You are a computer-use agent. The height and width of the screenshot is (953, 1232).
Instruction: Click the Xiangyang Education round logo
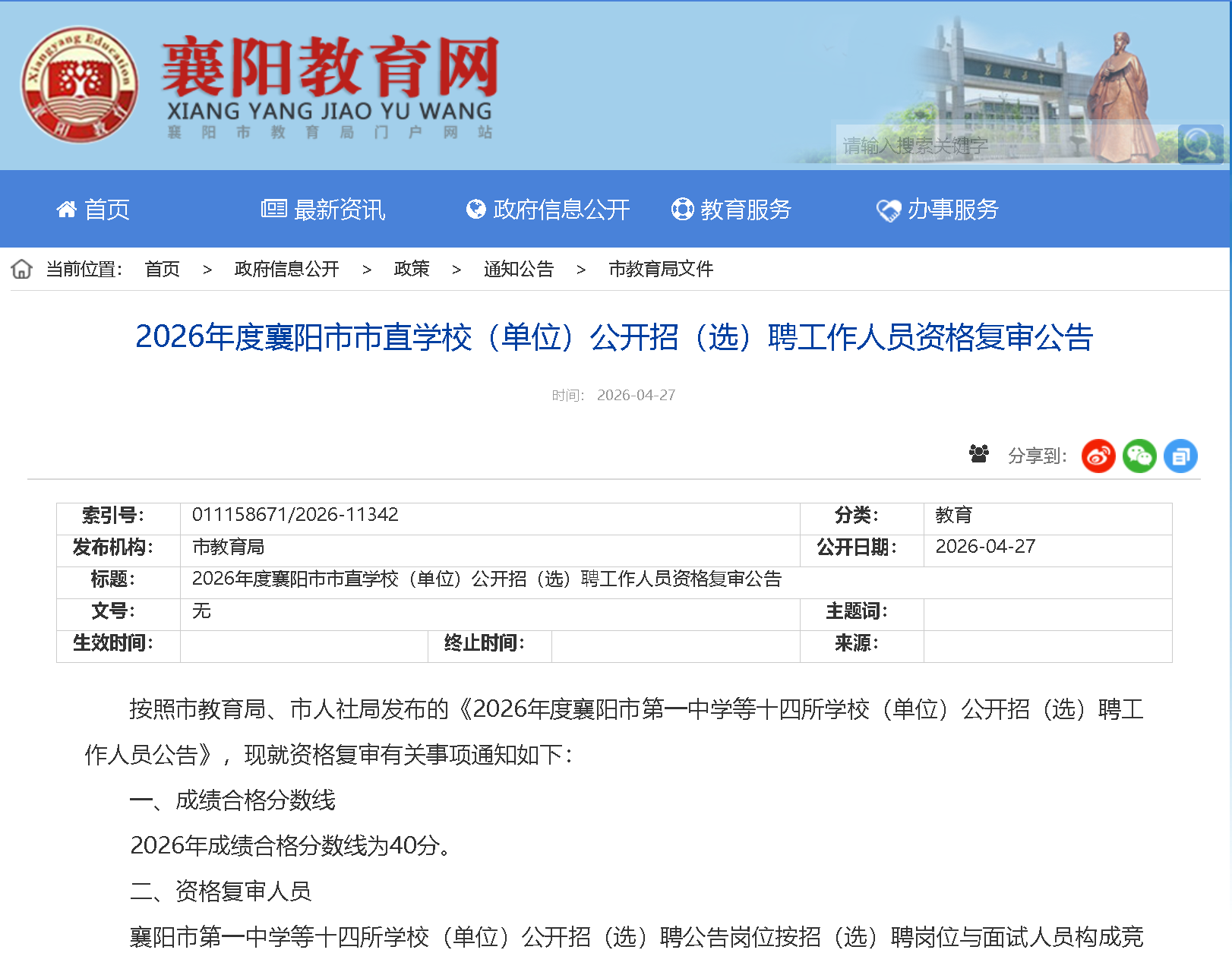pos(79,85)
